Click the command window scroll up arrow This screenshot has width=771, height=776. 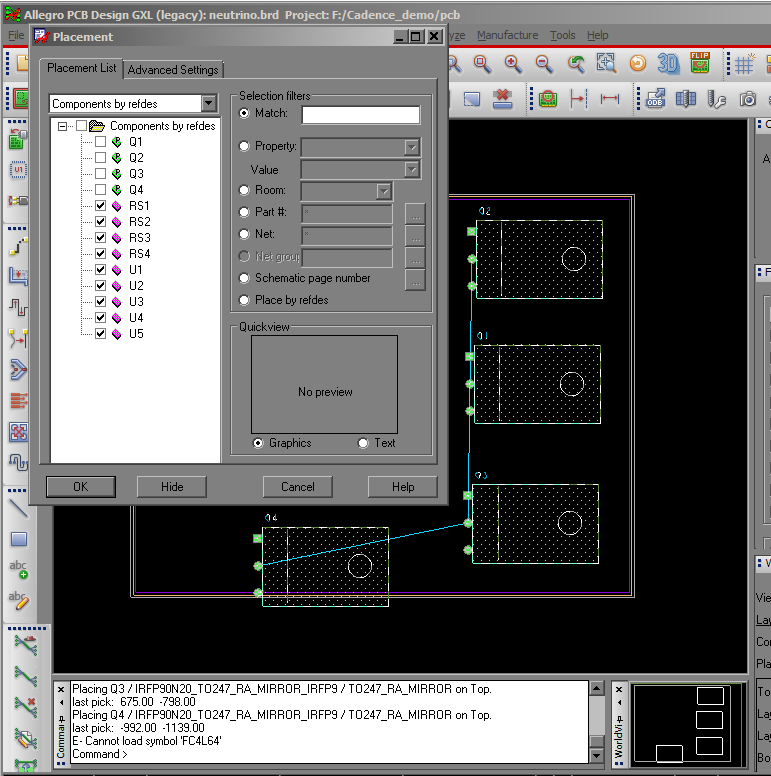tap(597, 688)
